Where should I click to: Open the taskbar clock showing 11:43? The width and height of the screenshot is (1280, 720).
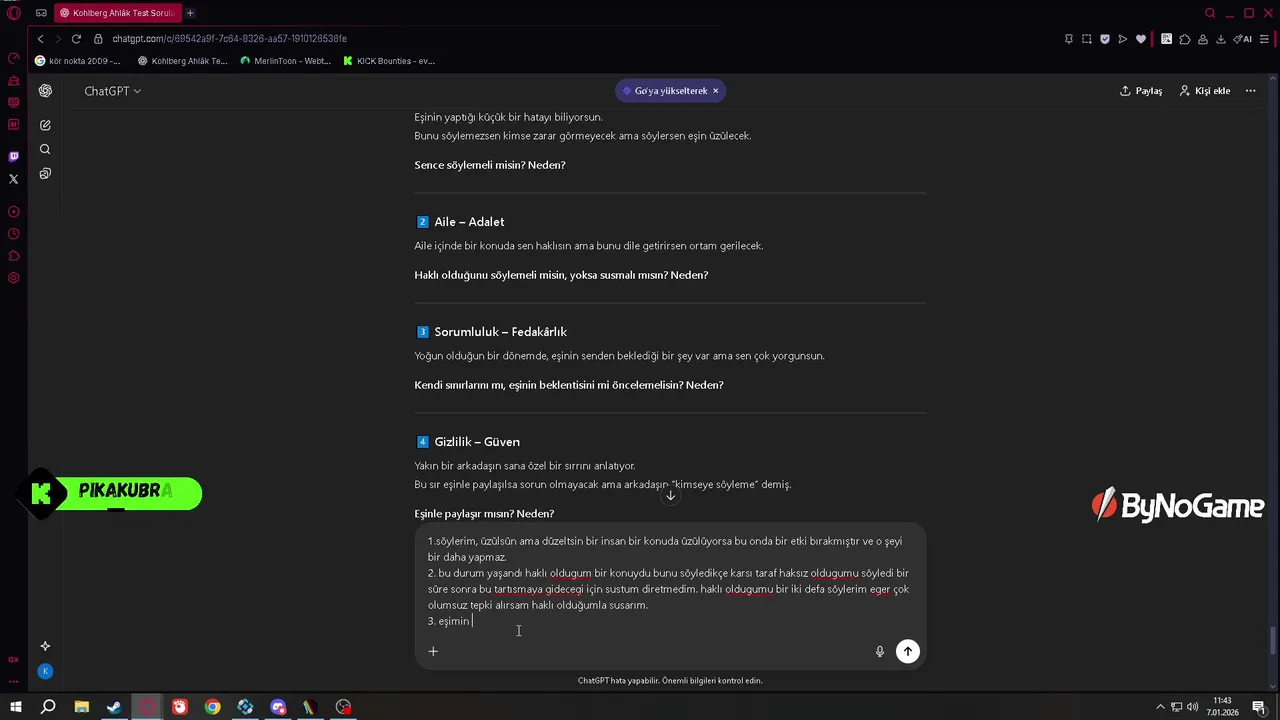tap(1222, 706)
